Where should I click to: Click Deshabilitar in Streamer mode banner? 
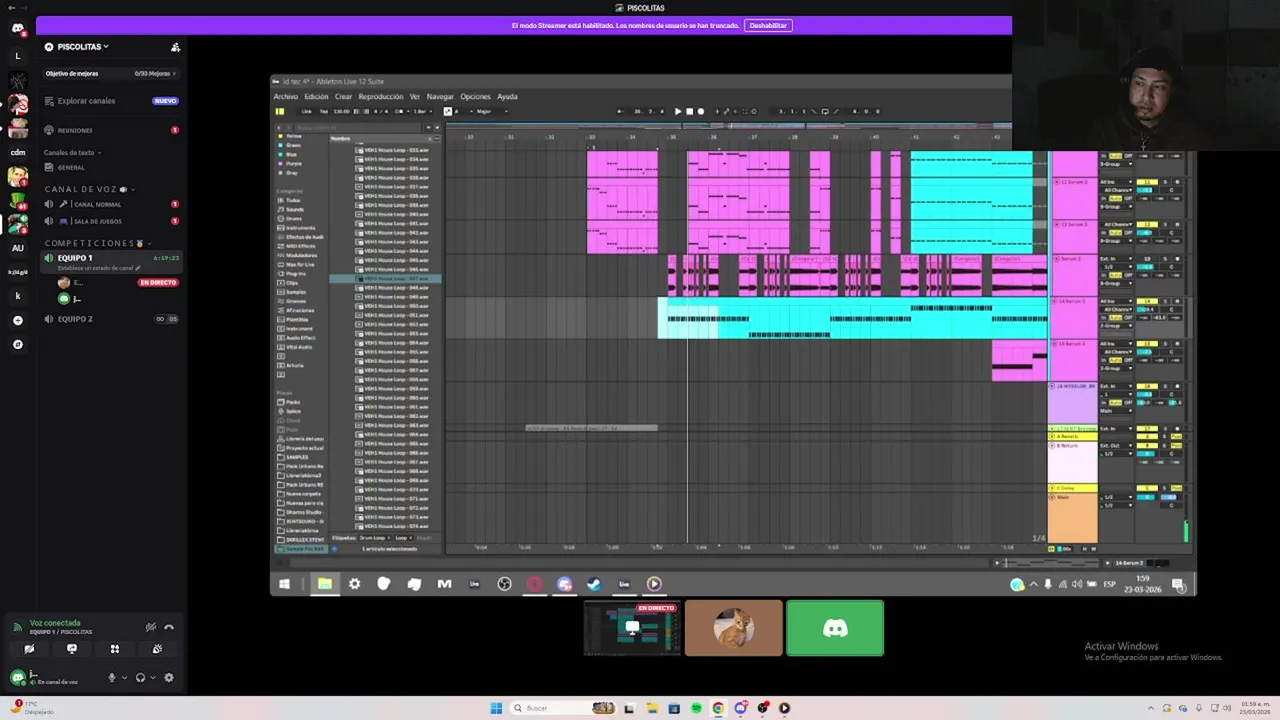click(768, 25)
